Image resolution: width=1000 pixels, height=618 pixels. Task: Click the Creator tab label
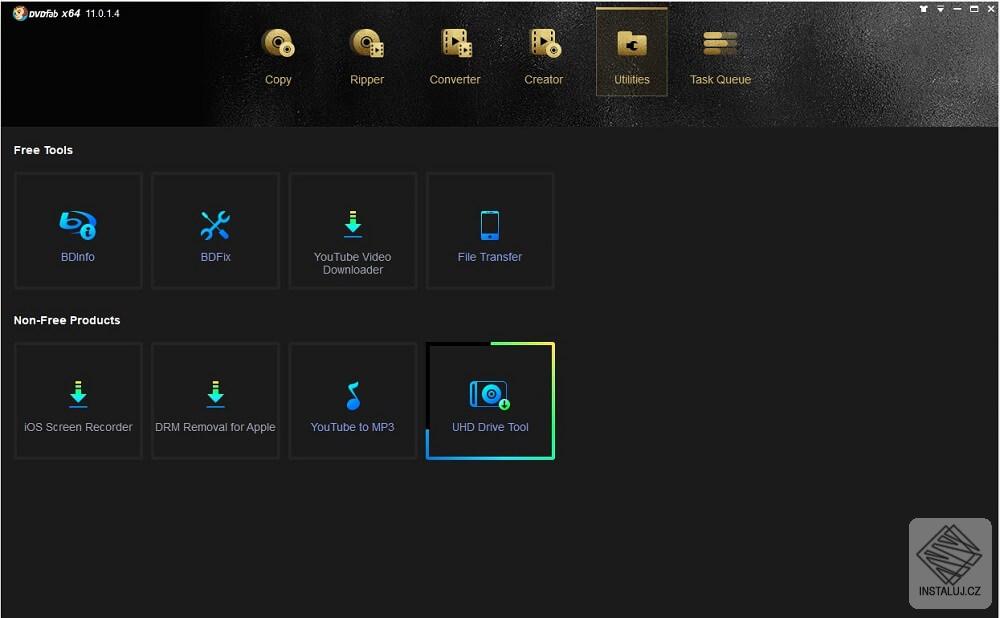click(543, 80)
